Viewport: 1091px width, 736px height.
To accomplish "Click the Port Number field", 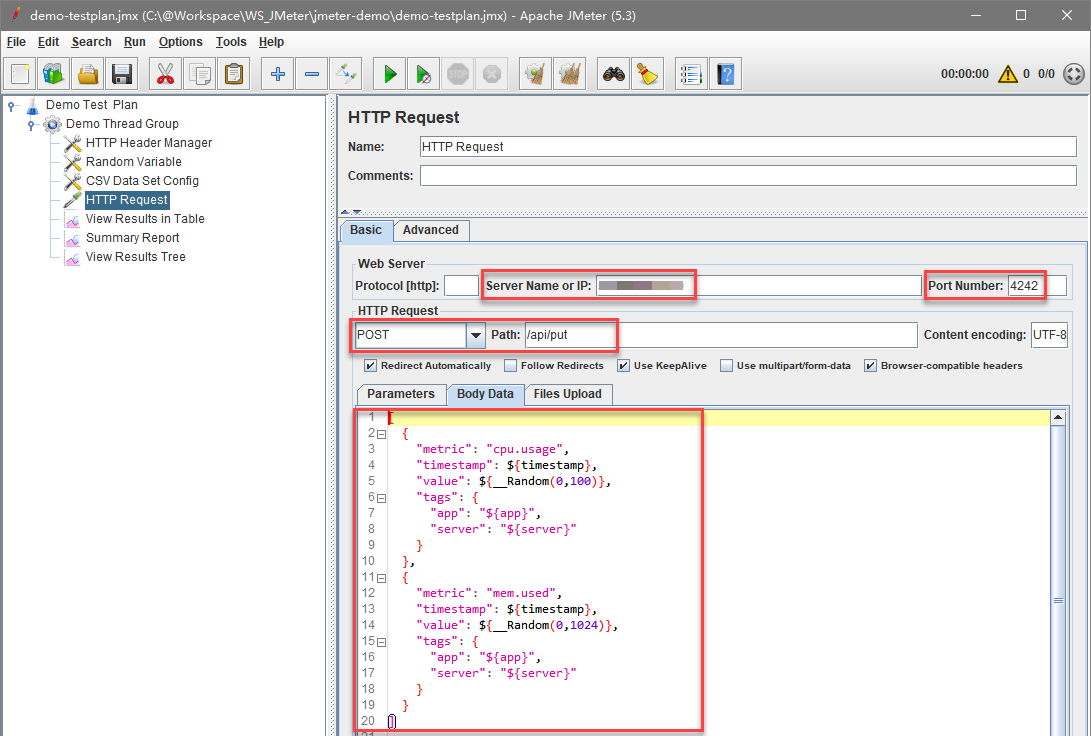I will tap(1037, 286).
